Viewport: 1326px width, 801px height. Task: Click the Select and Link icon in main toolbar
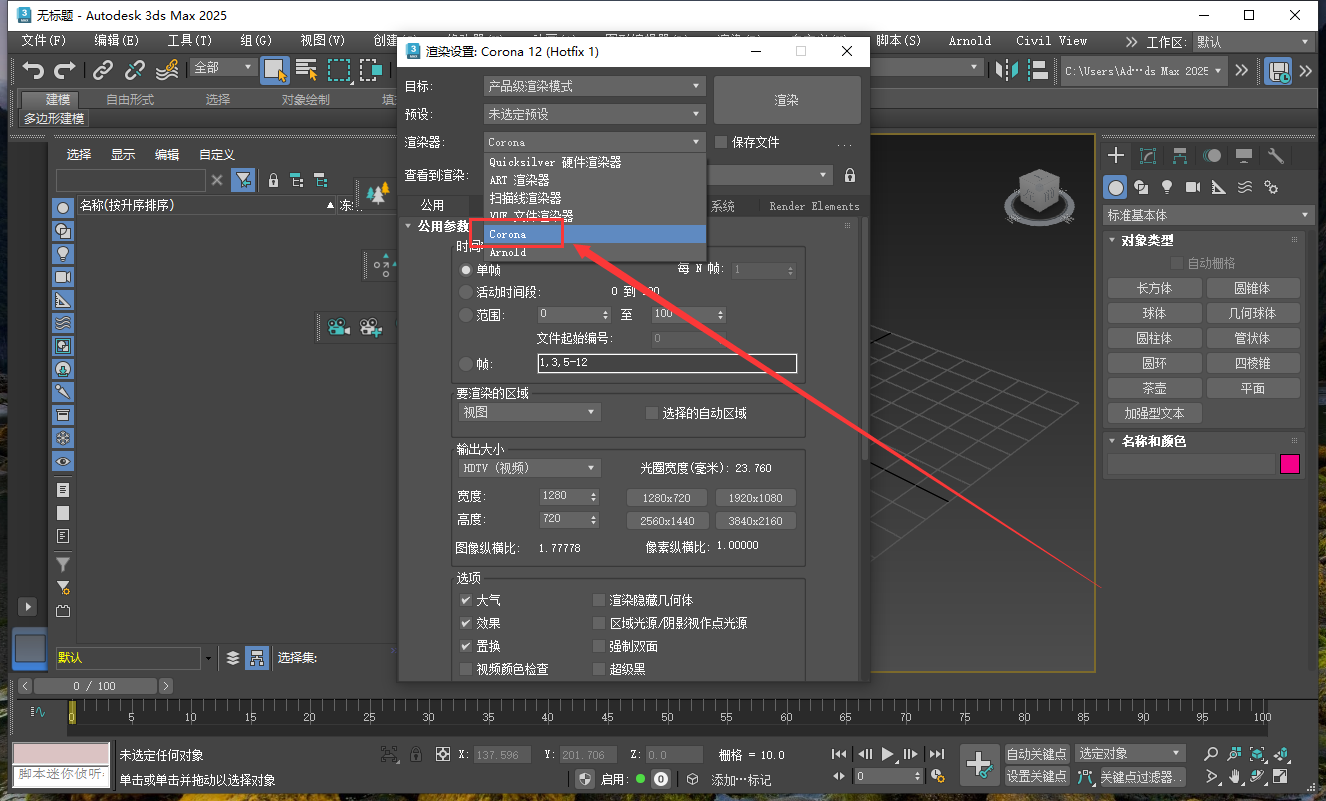(x=101, y=70)
